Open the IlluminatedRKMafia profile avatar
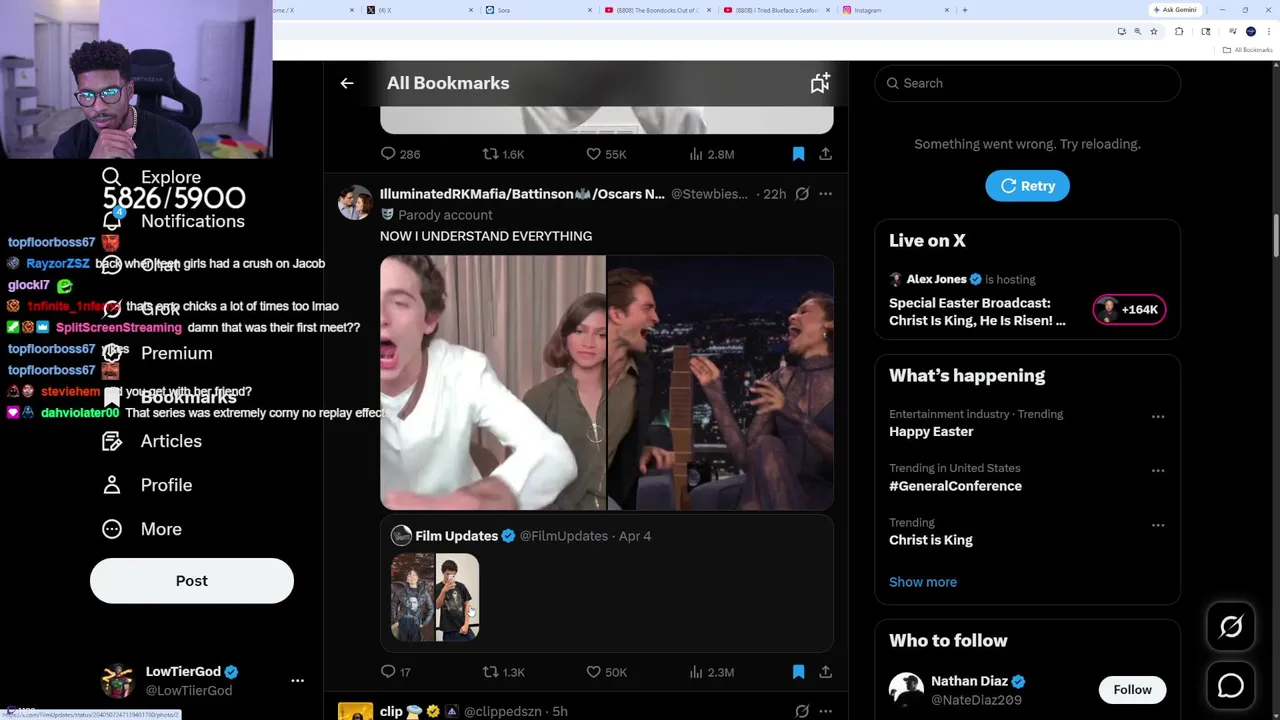 (x=355, y=202)
